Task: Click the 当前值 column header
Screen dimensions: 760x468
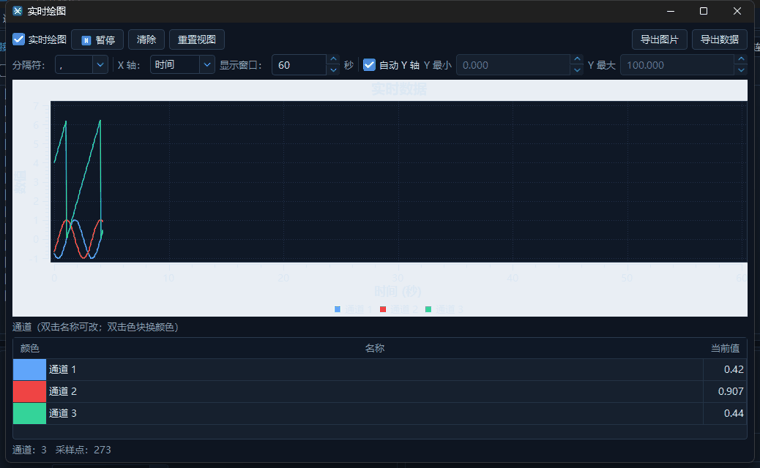Action: pyautogui.click(x=725, y=348)
